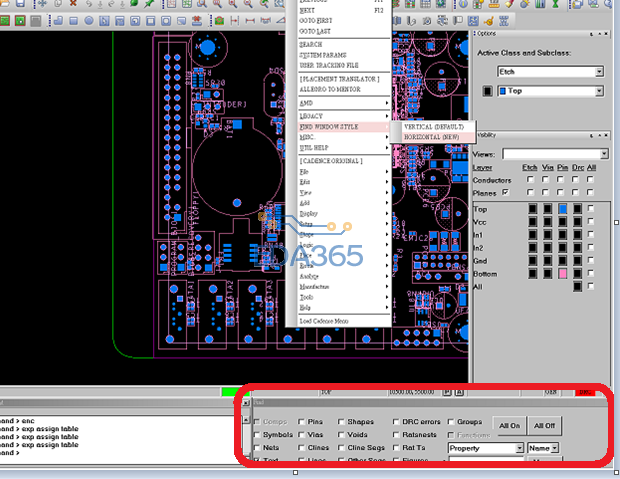
Task: Enable the DRC errors checkbox
Action: tap(396, 422)
